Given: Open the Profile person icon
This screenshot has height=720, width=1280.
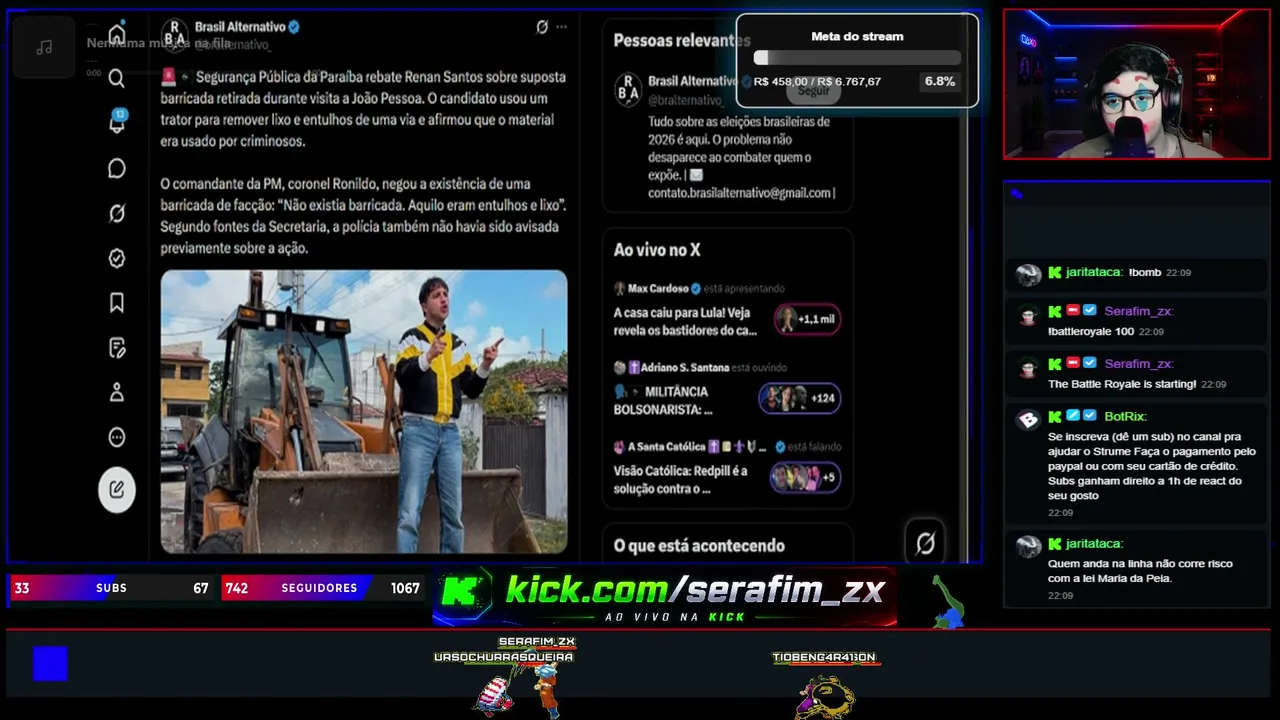Looking at the screenshot, I should (117, 392).
